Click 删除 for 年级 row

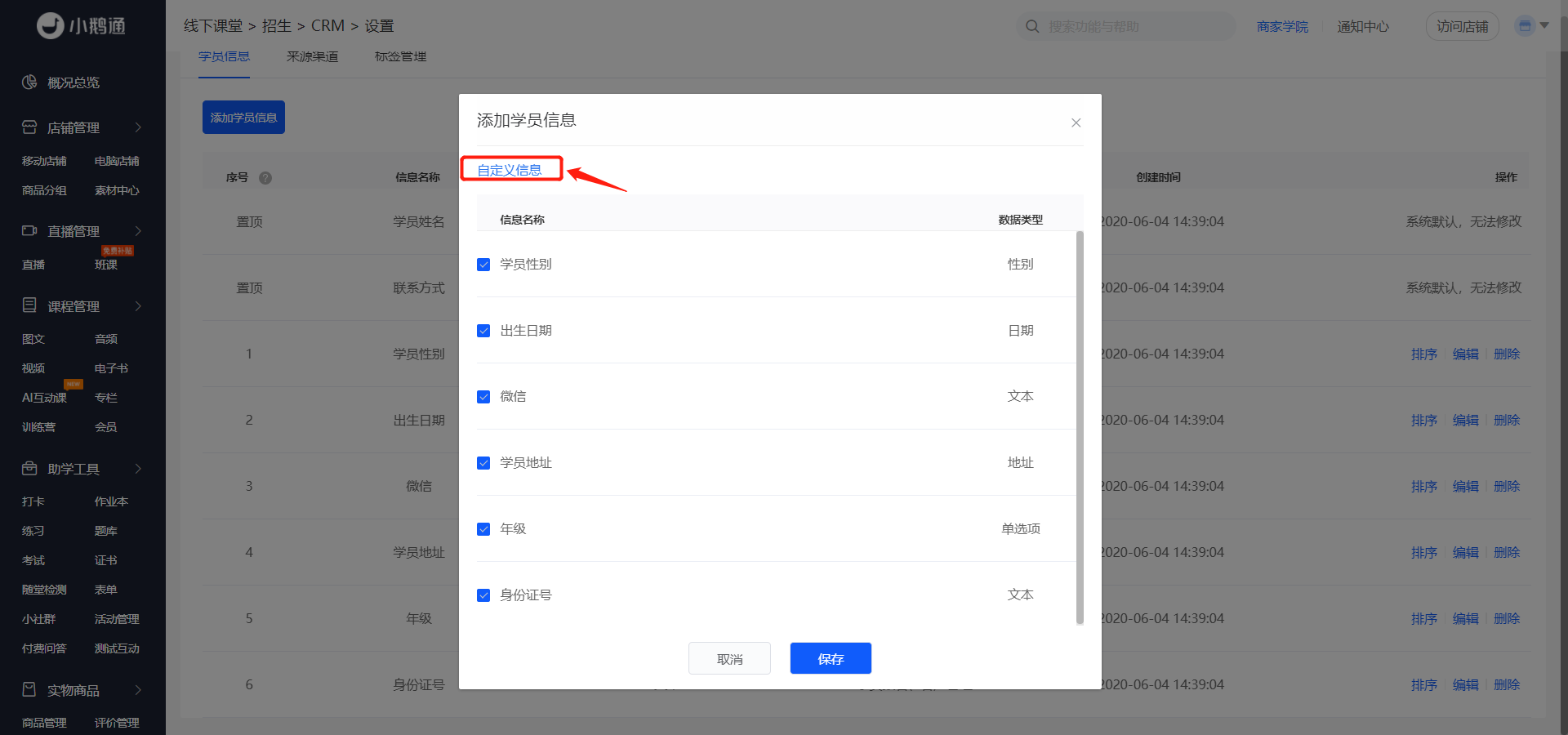point(1507,618)
